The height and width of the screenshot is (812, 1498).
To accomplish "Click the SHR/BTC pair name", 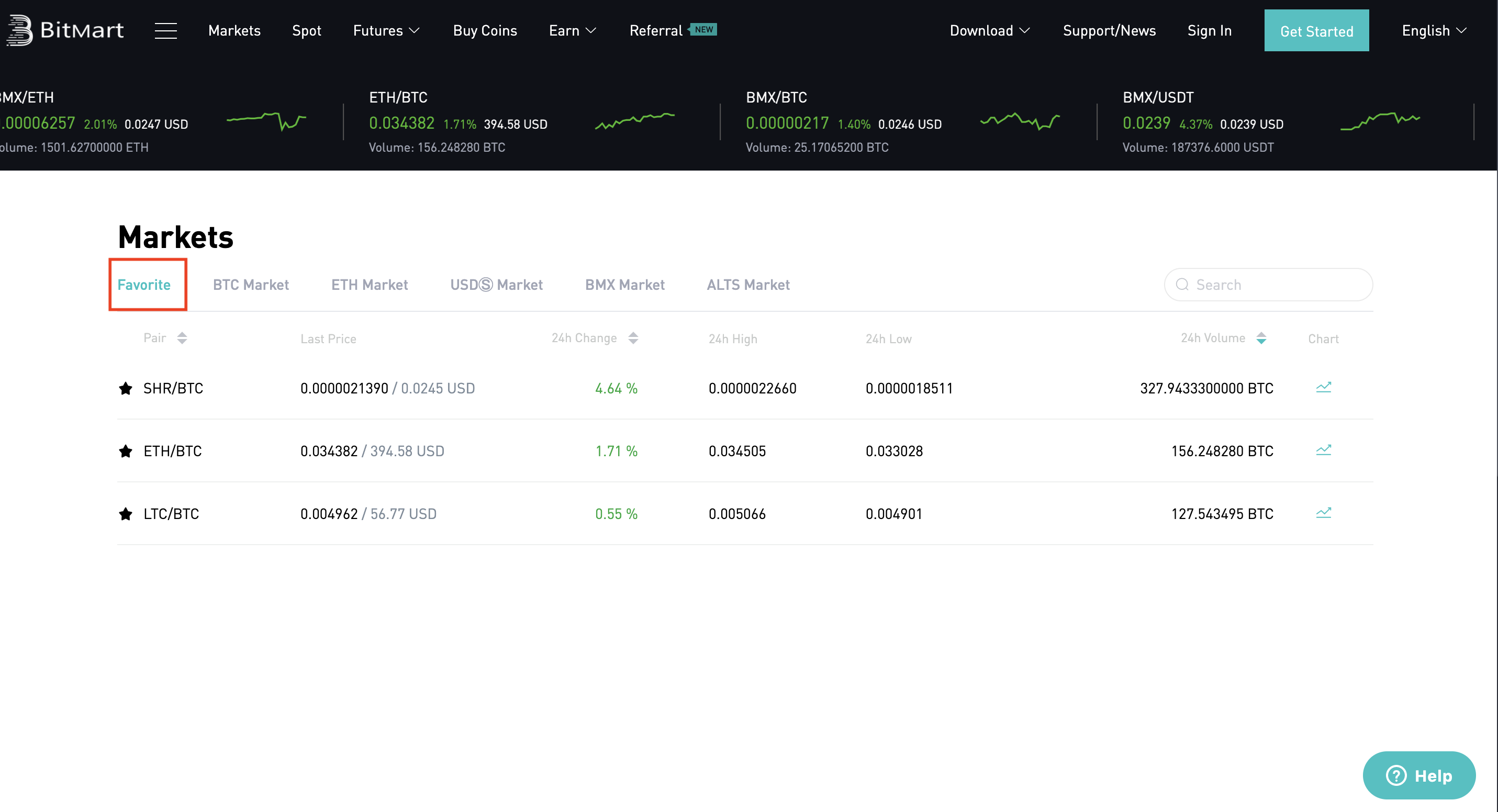I will 173,388.
